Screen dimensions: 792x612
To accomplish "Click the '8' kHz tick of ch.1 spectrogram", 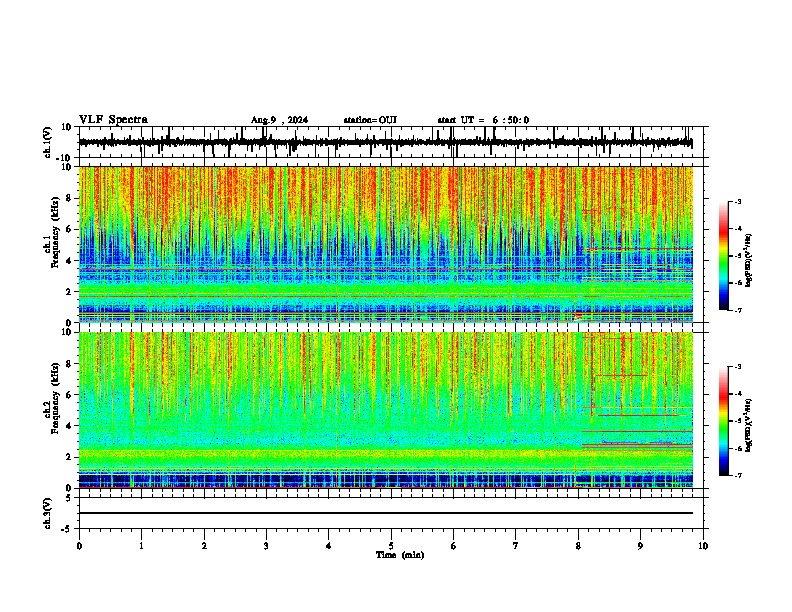I will click(x=69, y=198).
